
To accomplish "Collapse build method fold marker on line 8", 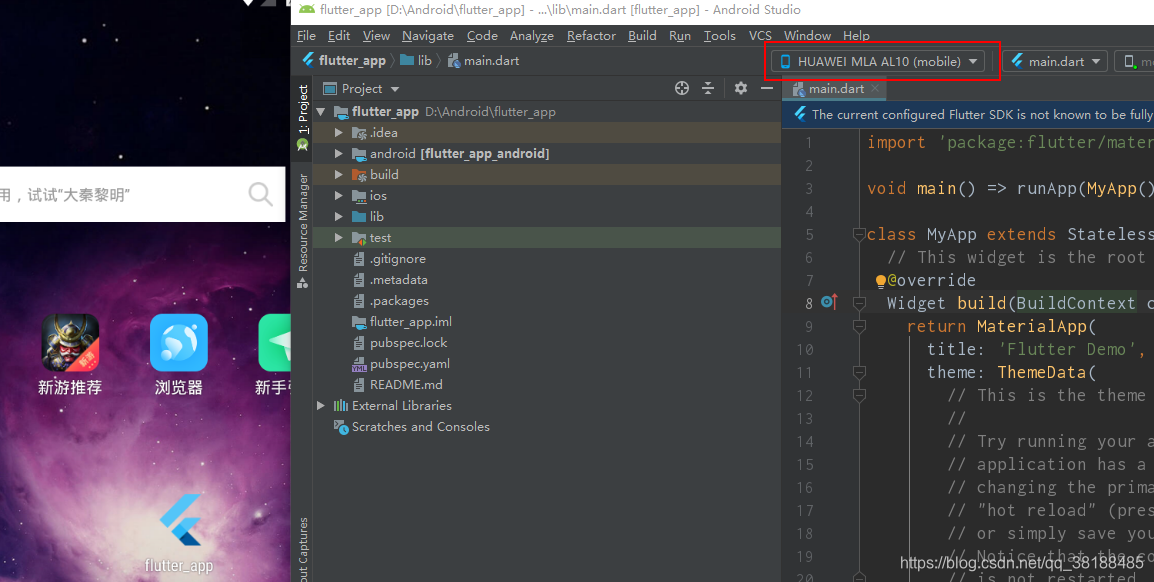I will point(858,303).
